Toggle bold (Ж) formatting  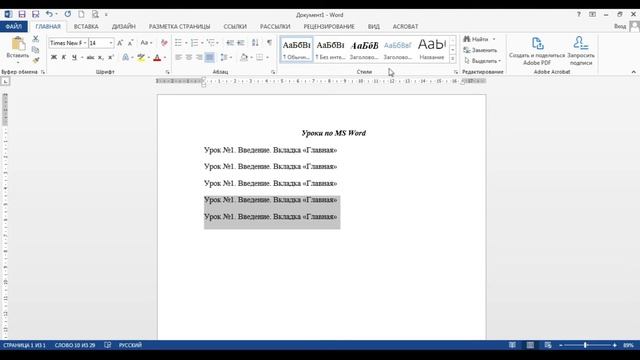point(53,58)
